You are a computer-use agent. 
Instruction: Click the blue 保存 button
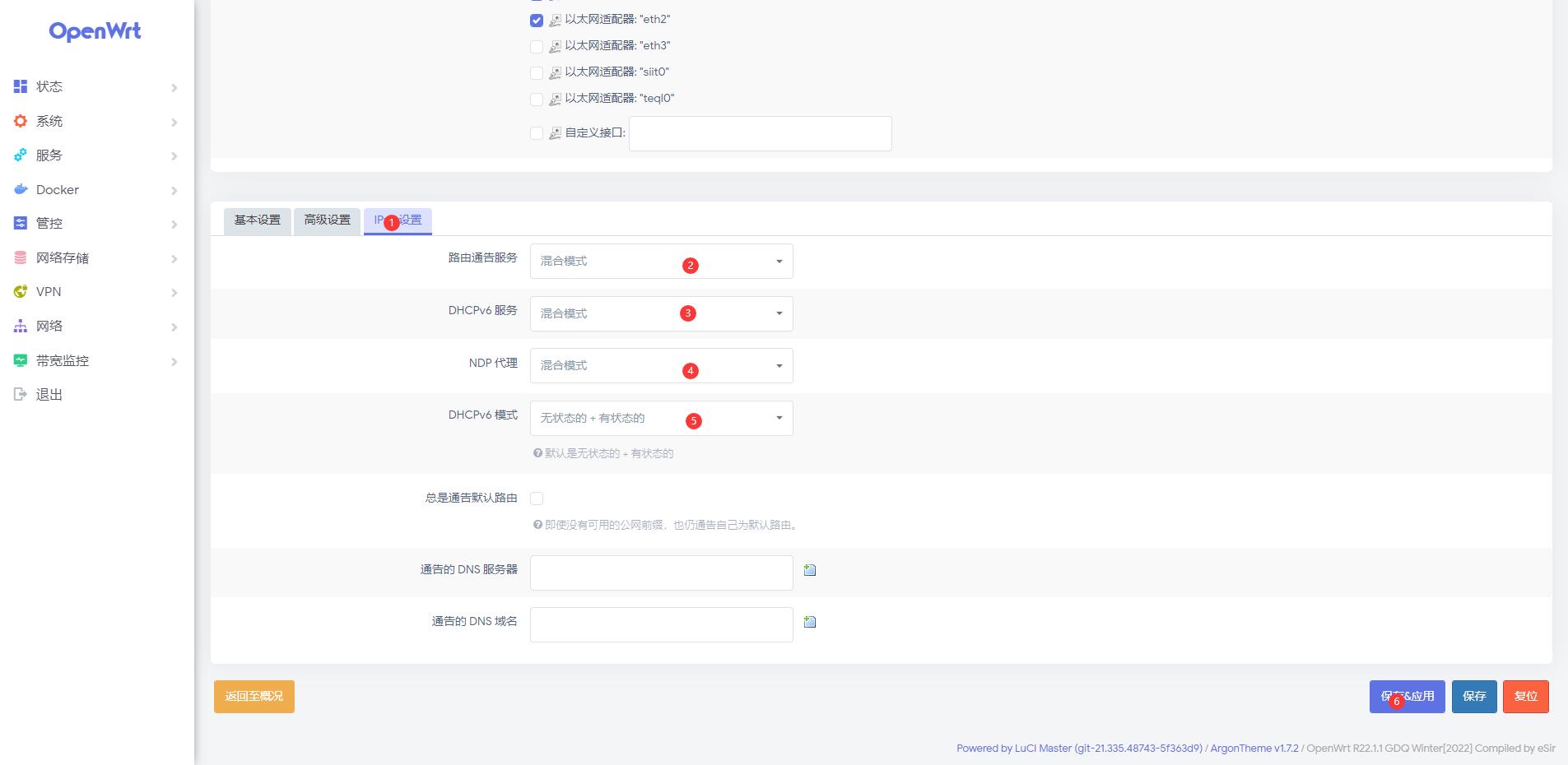1474,697
